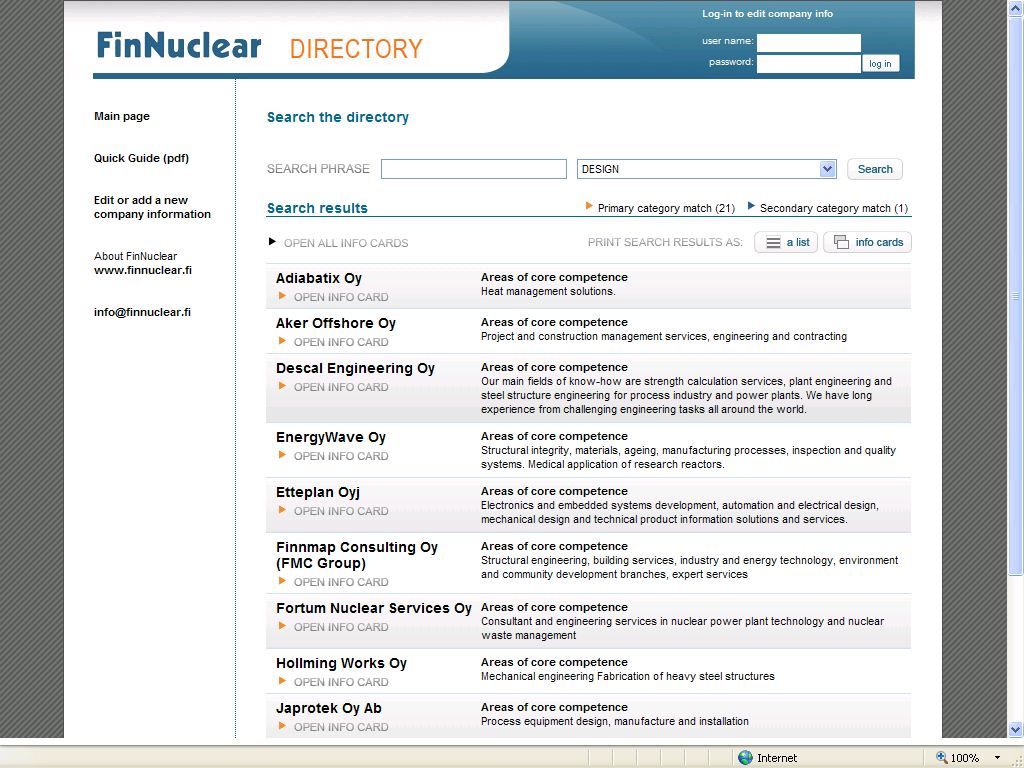Click blue arrow beside Secondary category match

[751, 206]
